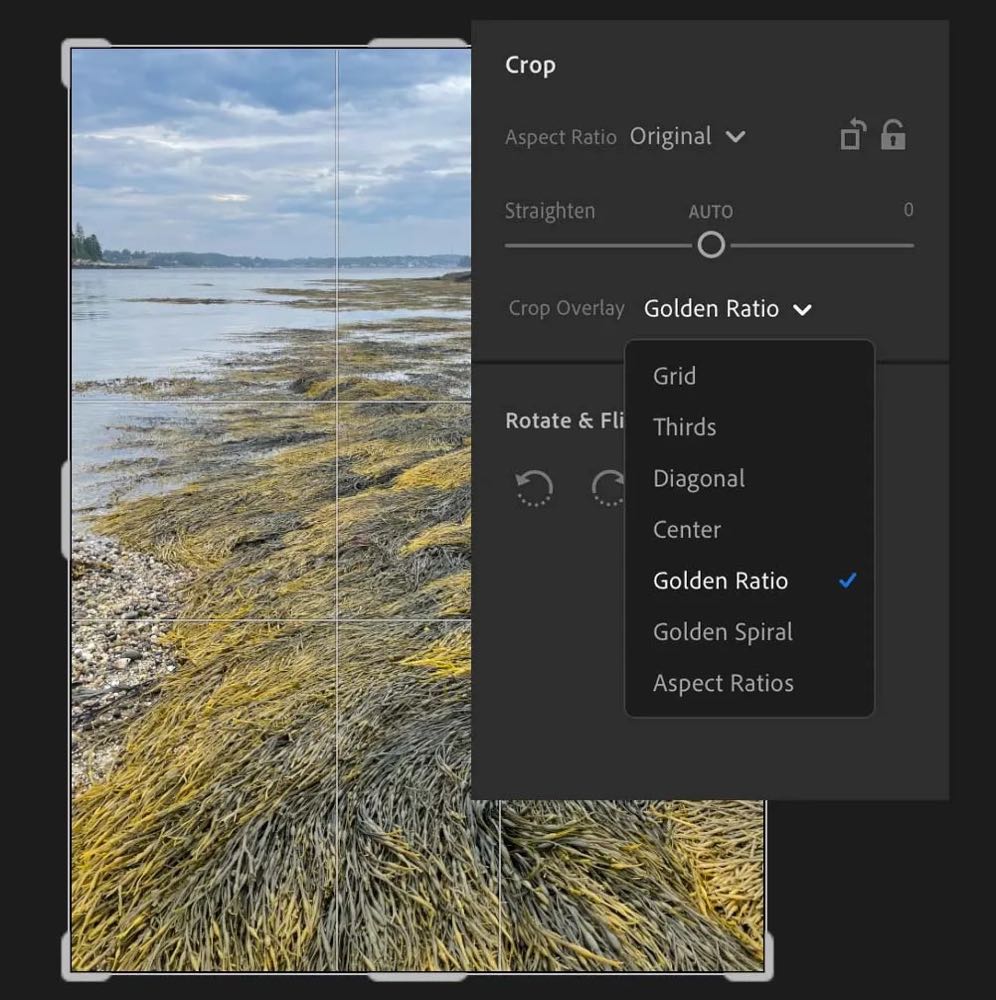This screenshot has width=996, height=1000.
Task: Select the Thirds overlay option
Action: click(684, 427)
